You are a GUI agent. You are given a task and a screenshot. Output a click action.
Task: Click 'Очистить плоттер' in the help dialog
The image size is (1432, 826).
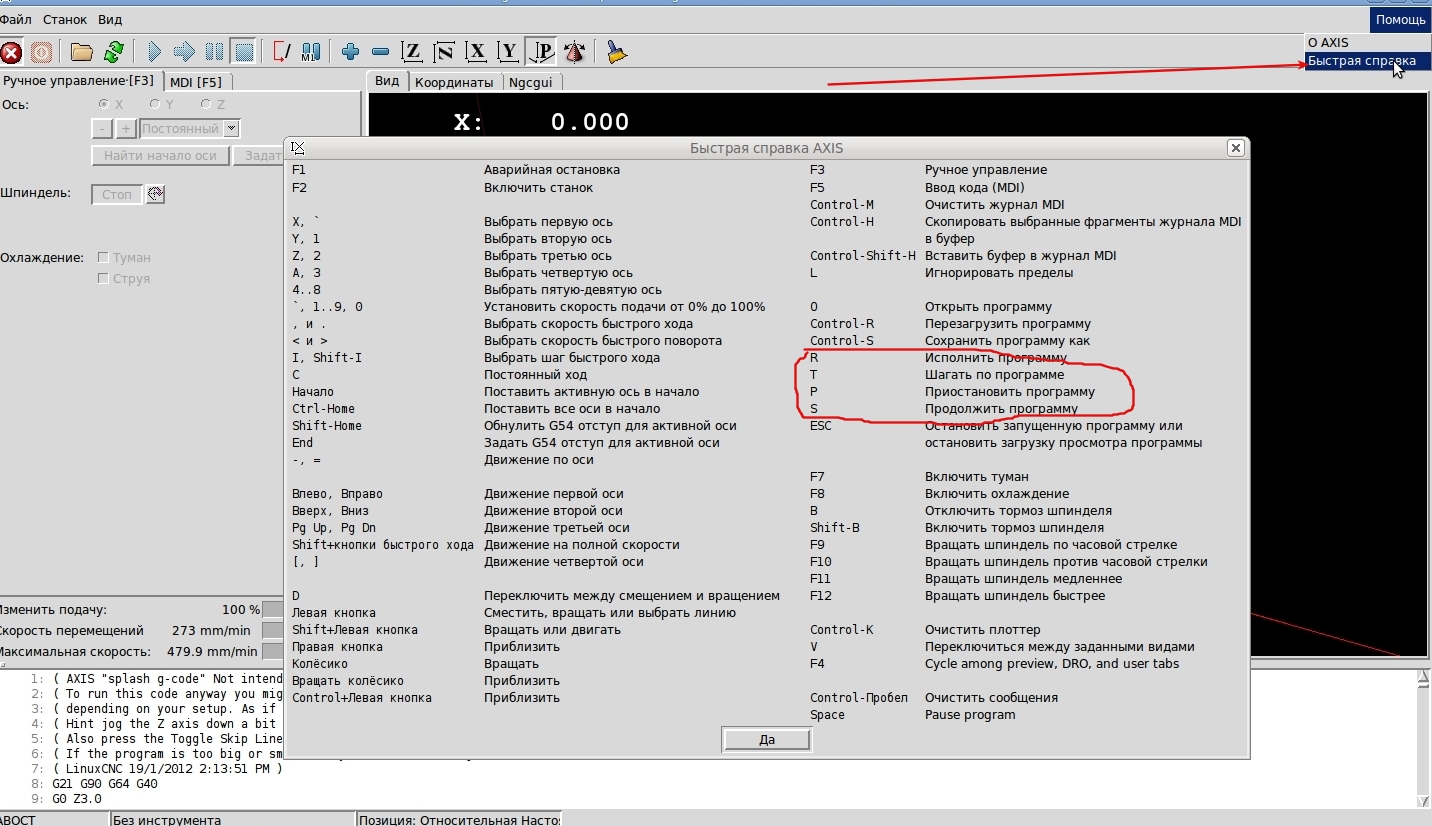pos(983,630)
